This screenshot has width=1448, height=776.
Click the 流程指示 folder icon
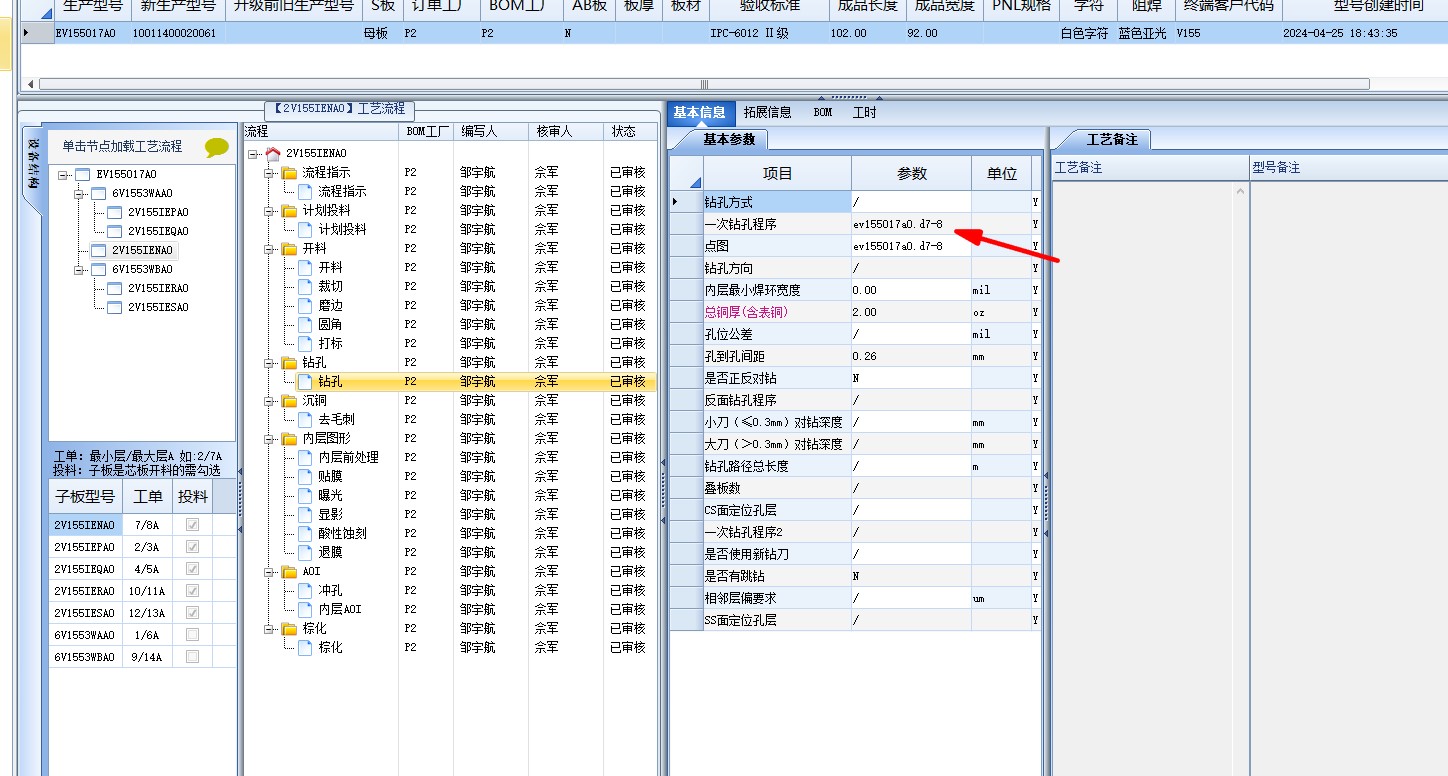coord(289,172)
